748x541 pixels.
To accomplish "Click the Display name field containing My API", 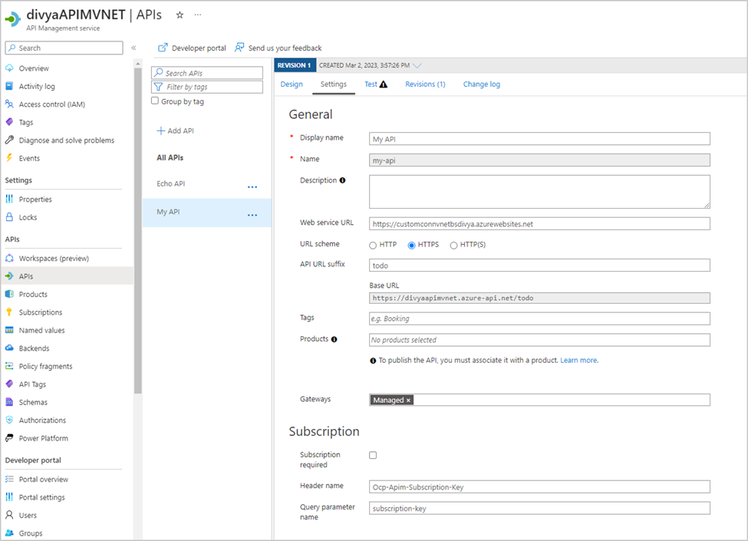I will [540, 139].
